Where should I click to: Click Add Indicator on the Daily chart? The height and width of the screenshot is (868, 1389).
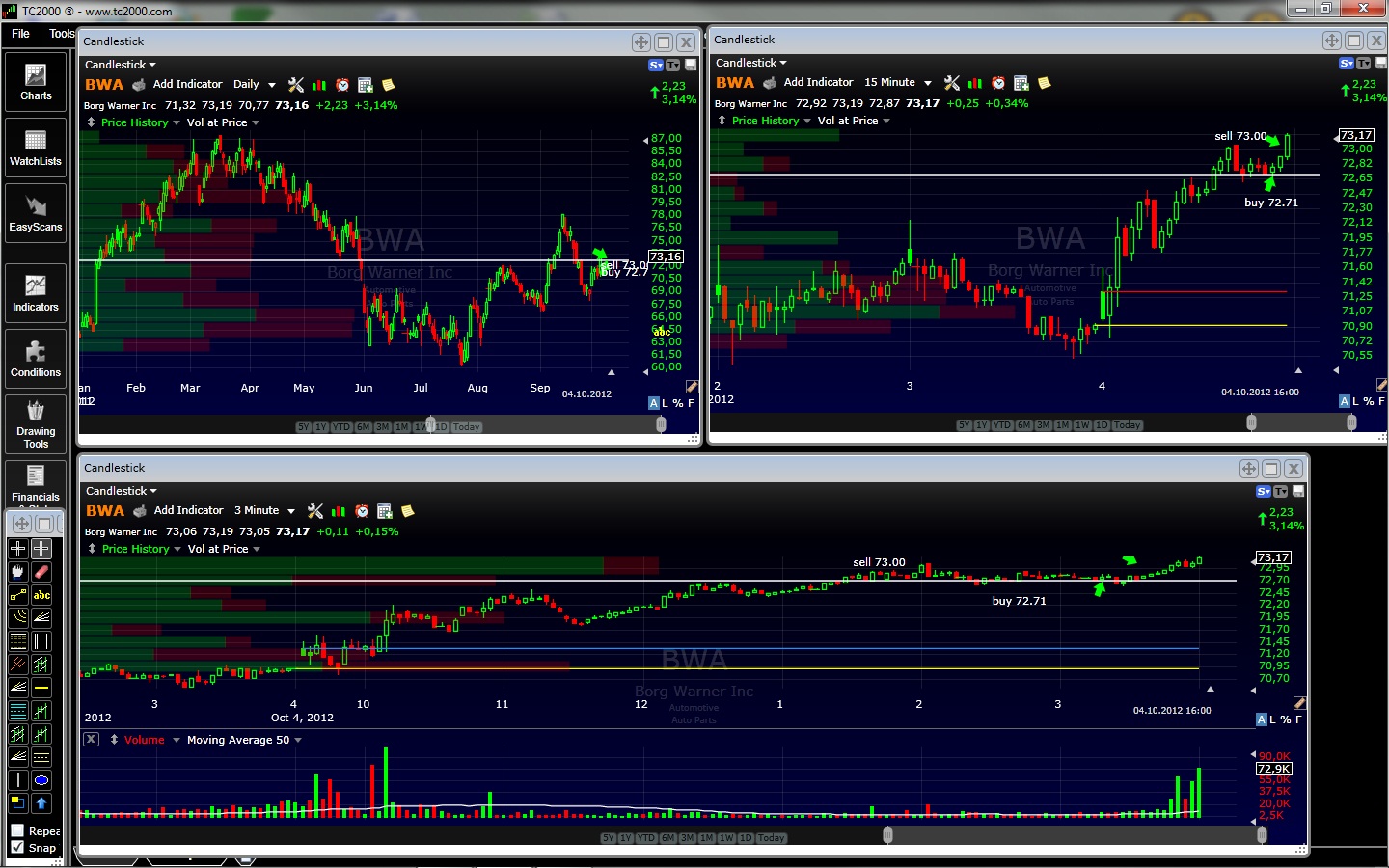coord(187,84)
